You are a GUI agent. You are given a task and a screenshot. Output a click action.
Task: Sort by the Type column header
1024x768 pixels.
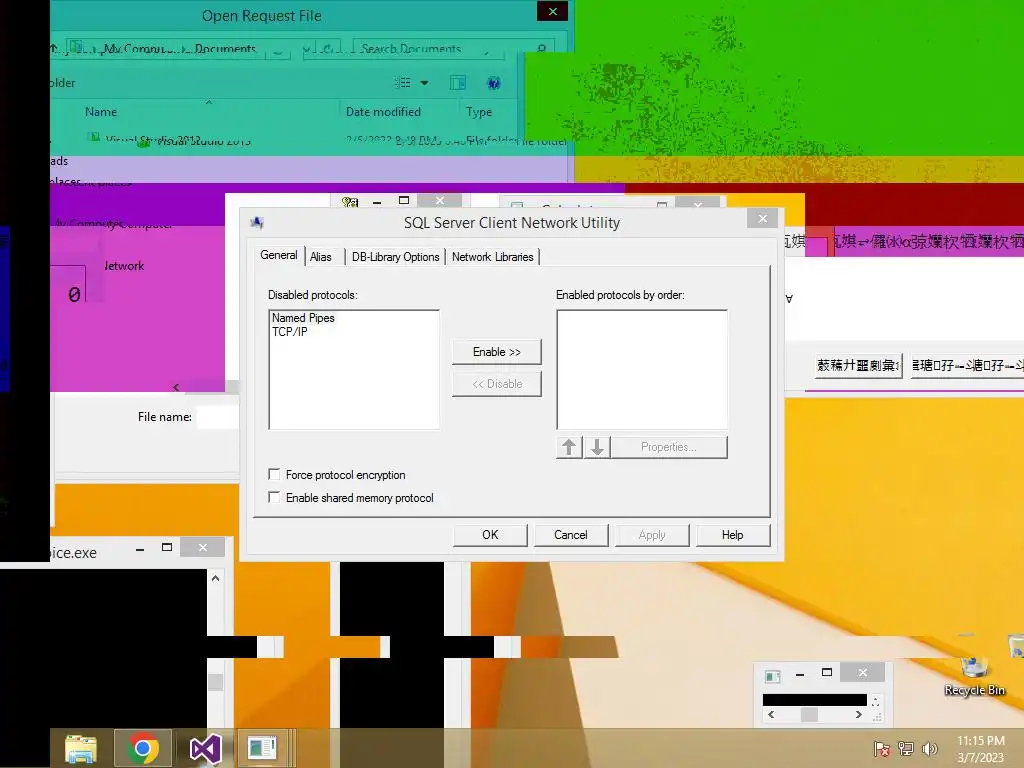(x=479, y=112)
